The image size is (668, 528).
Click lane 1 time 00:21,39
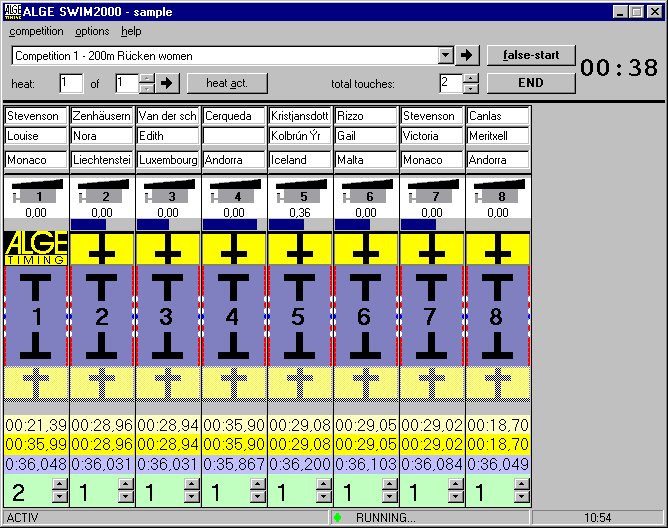click(36, 425)
